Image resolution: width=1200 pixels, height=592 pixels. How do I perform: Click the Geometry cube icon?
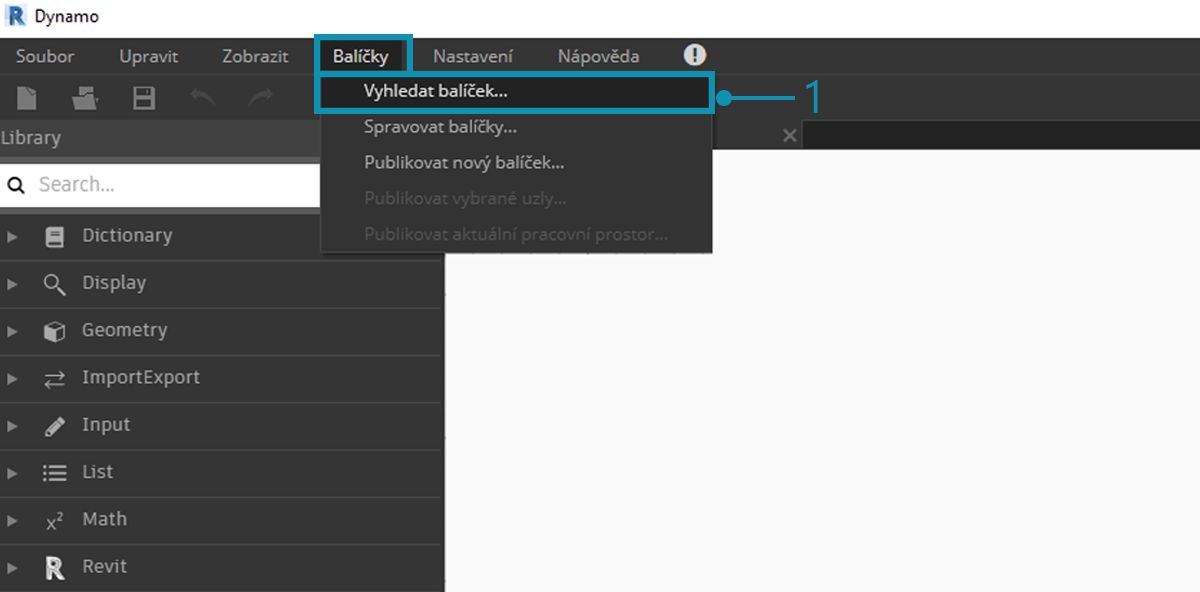pos(55,331)
